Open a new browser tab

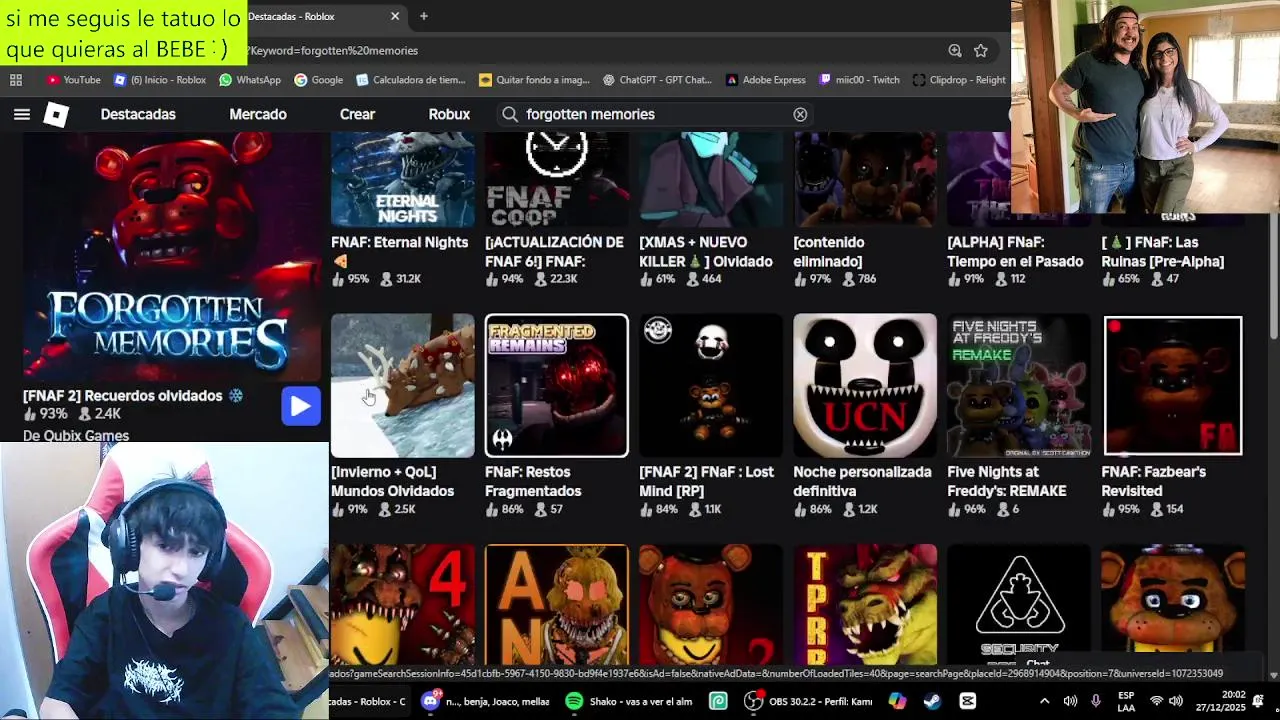click(x=424, y=16)
